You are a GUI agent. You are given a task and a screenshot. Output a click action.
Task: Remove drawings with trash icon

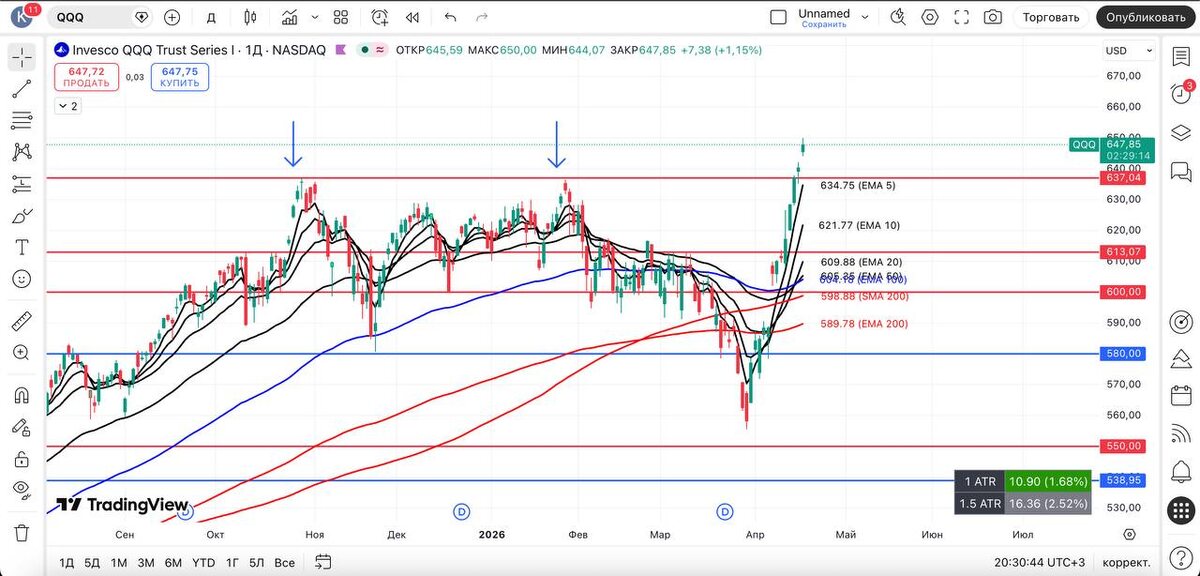(x=21, y=531)
